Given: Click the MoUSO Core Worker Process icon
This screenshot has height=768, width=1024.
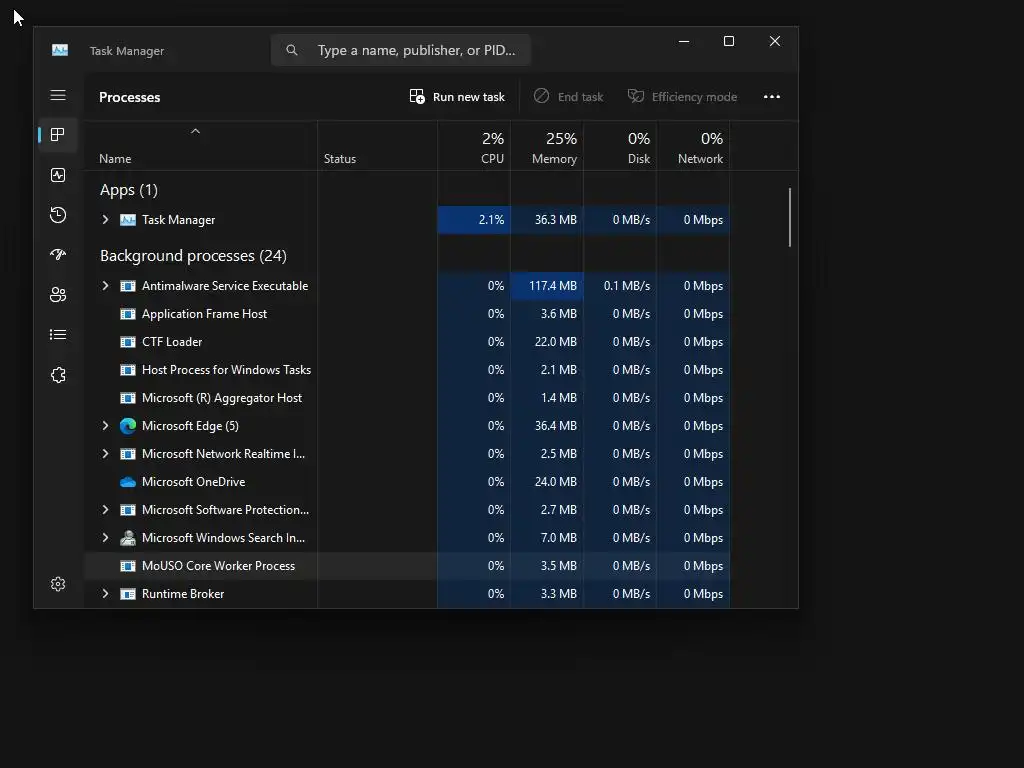Looking at the screenshot, I should 128,566.
